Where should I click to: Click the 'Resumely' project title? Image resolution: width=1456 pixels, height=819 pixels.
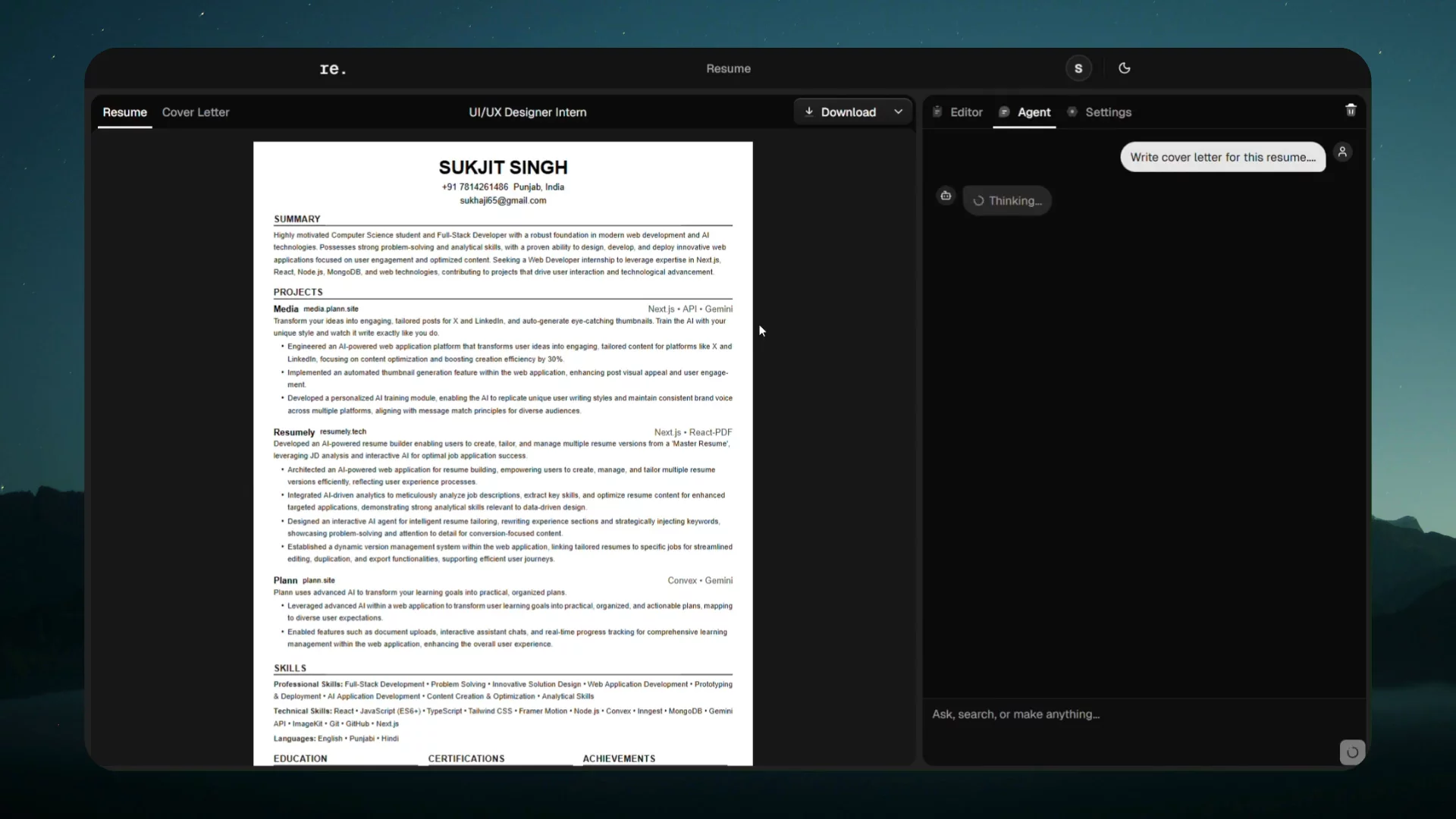(294, 432)
